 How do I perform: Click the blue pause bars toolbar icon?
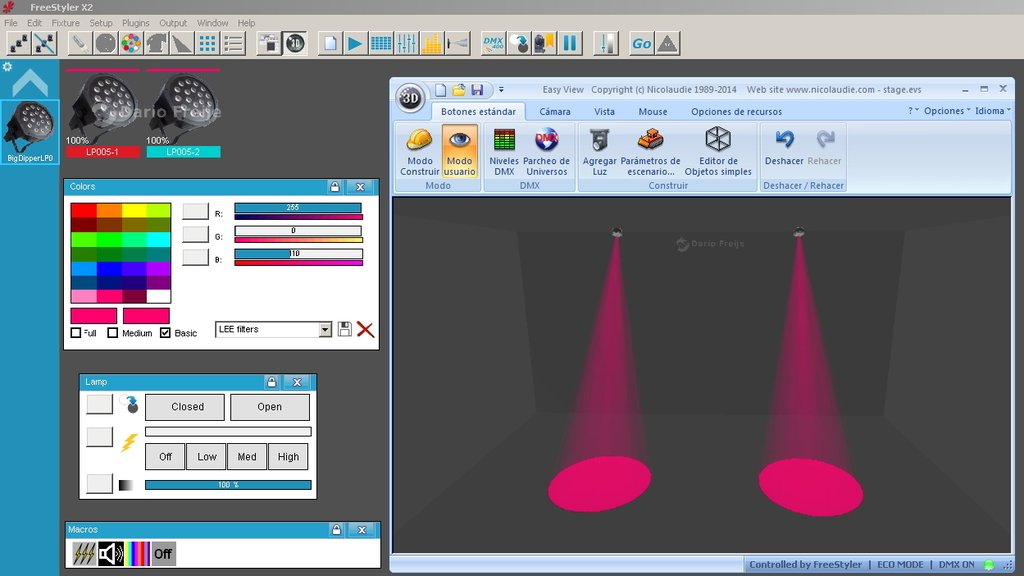[570, 44]
